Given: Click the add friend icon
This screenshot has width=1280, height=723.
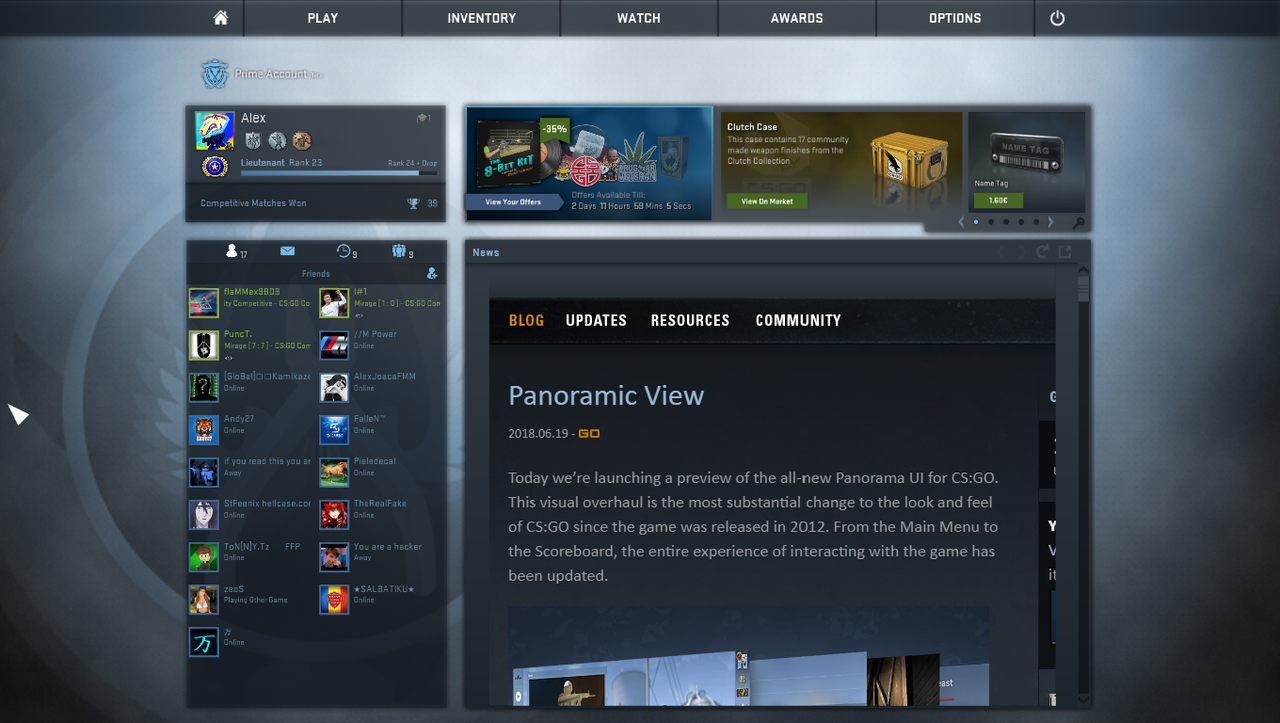Looking at the screenshot, I should pyautogui.click(x=432, y=273).
